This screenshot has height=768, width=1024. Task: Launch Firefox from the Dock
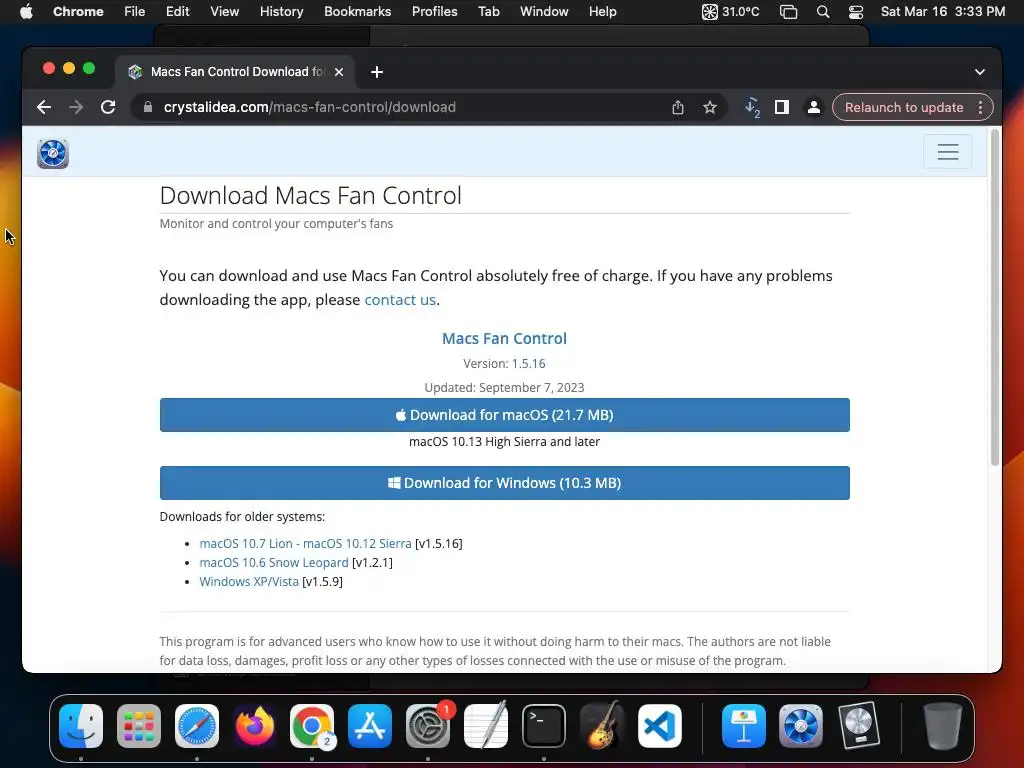coord(255,726)
